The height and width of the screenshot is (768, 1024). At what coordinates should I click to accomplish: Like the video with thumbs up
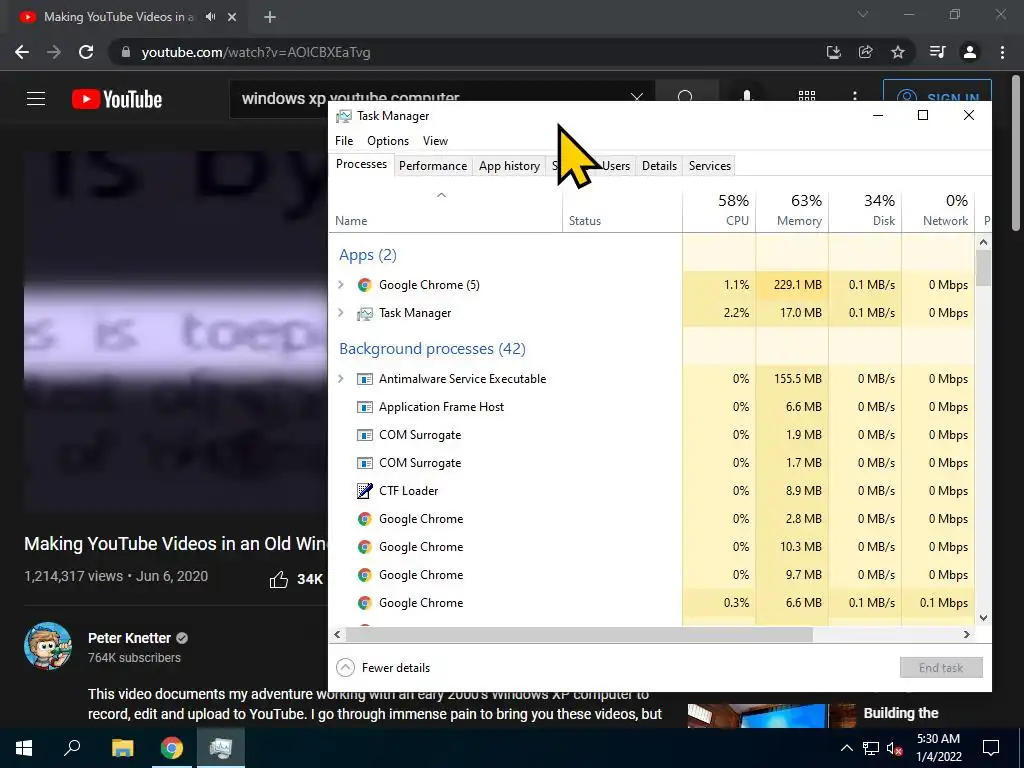(x=279, y=579)
